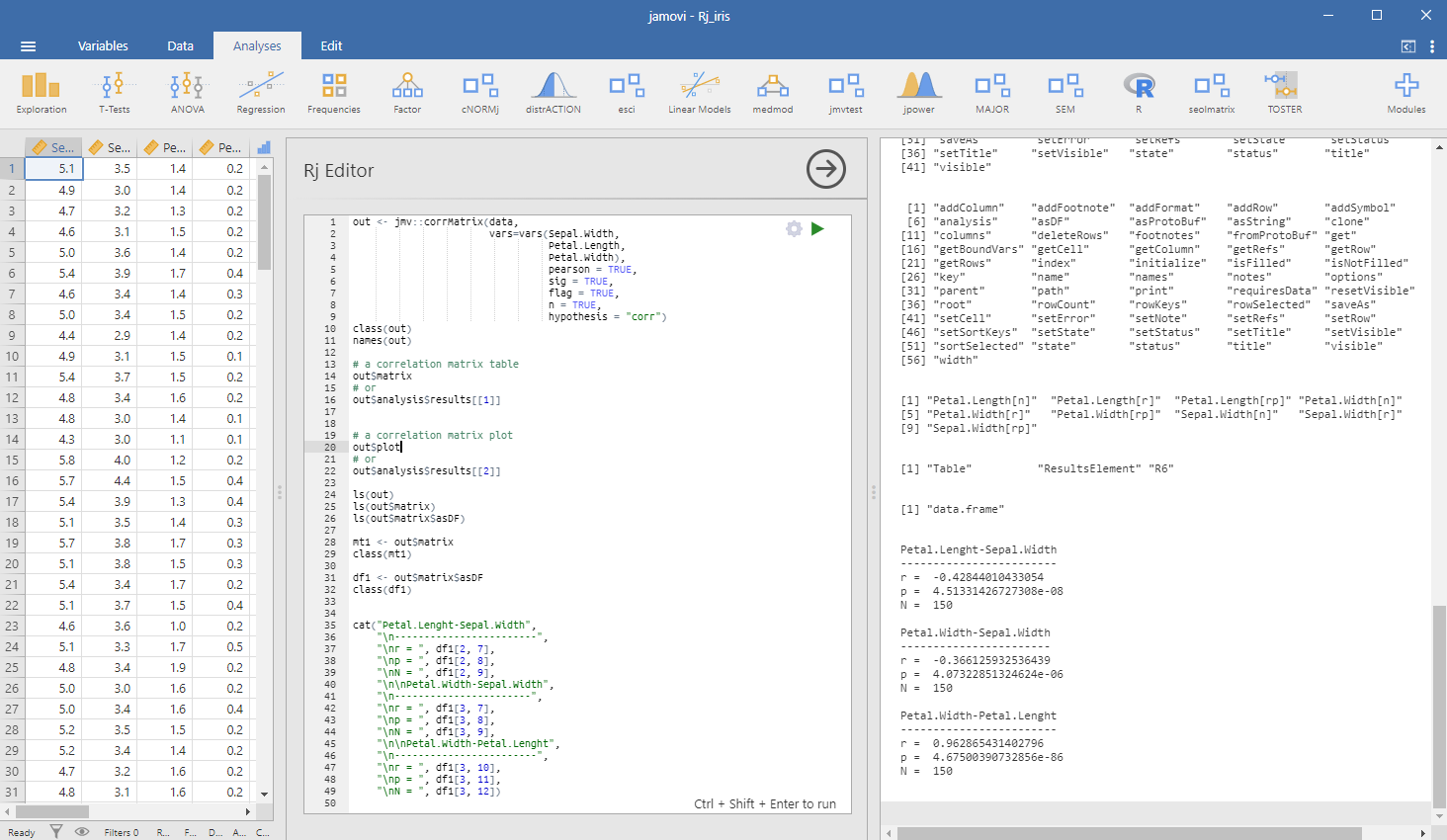
Task: Open the Regression analyses menu
Action: (x=261, y=93)
